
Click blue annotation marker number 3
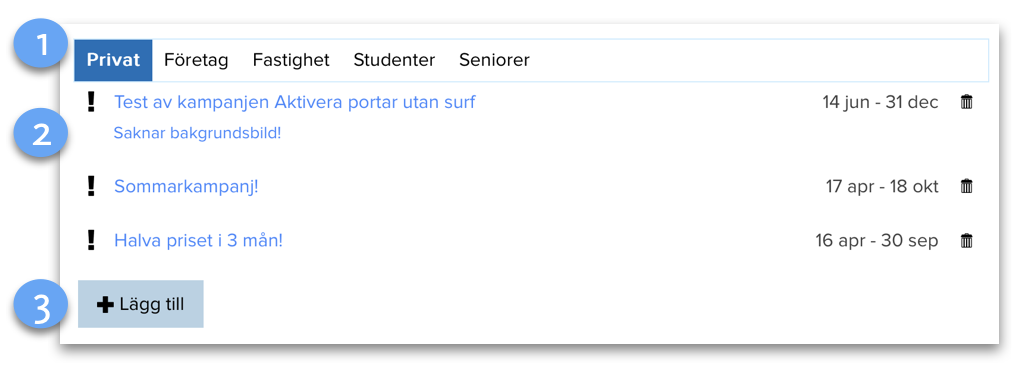(x=42, y=309)
